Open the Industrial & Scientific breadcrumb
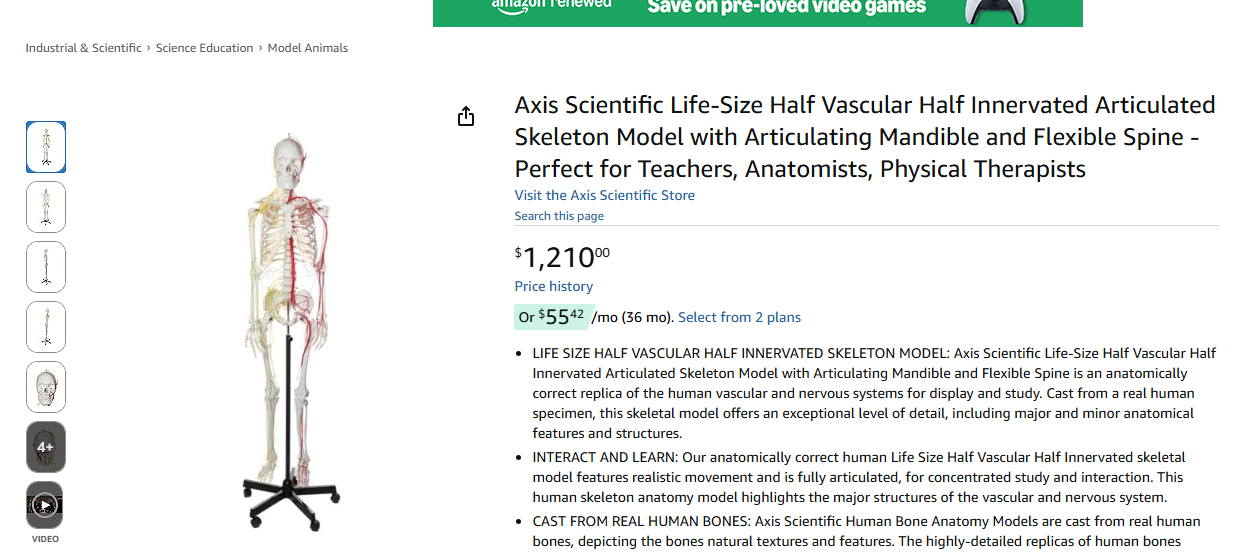Screen dimensions: 1236x554 click(x=83, y=48)
